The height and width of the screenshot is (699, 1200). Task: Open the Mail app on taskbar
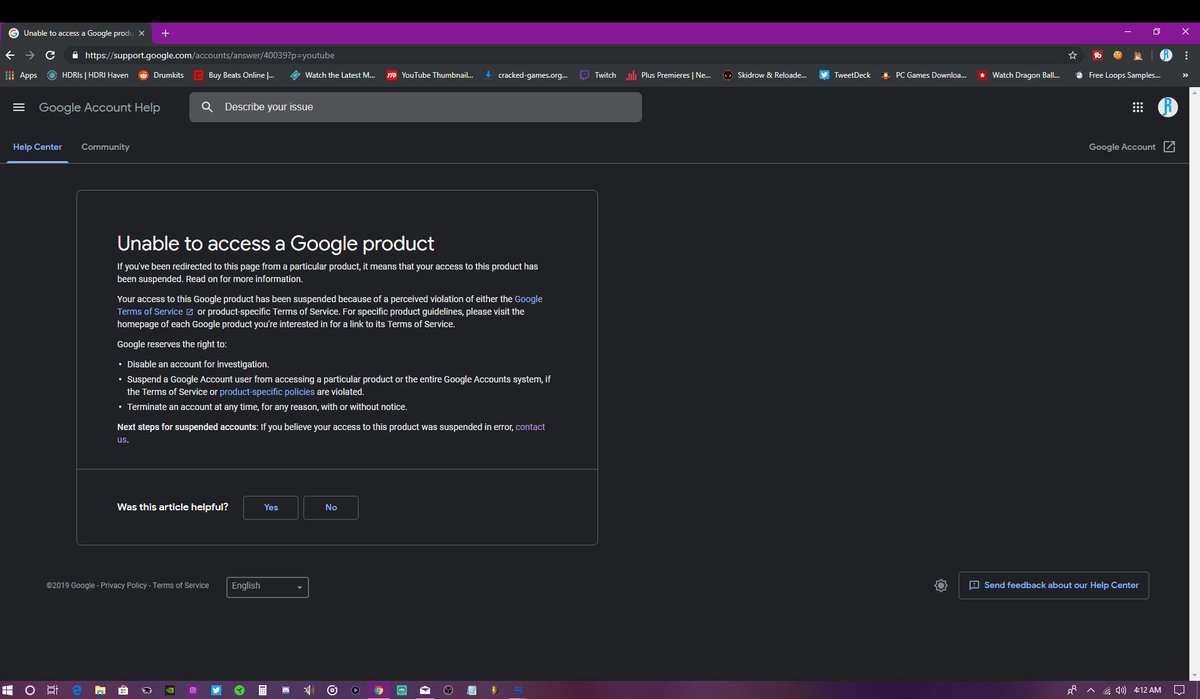(425, 690)
